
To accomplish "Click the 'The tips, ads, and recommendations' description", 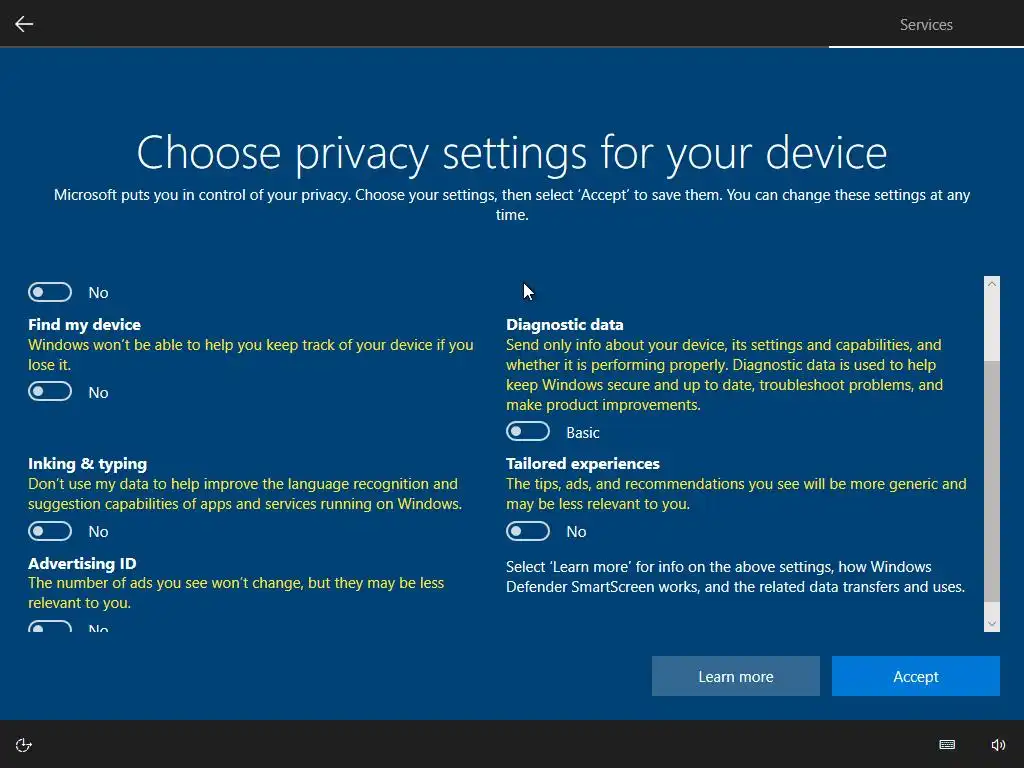I will tap(736, 494).
